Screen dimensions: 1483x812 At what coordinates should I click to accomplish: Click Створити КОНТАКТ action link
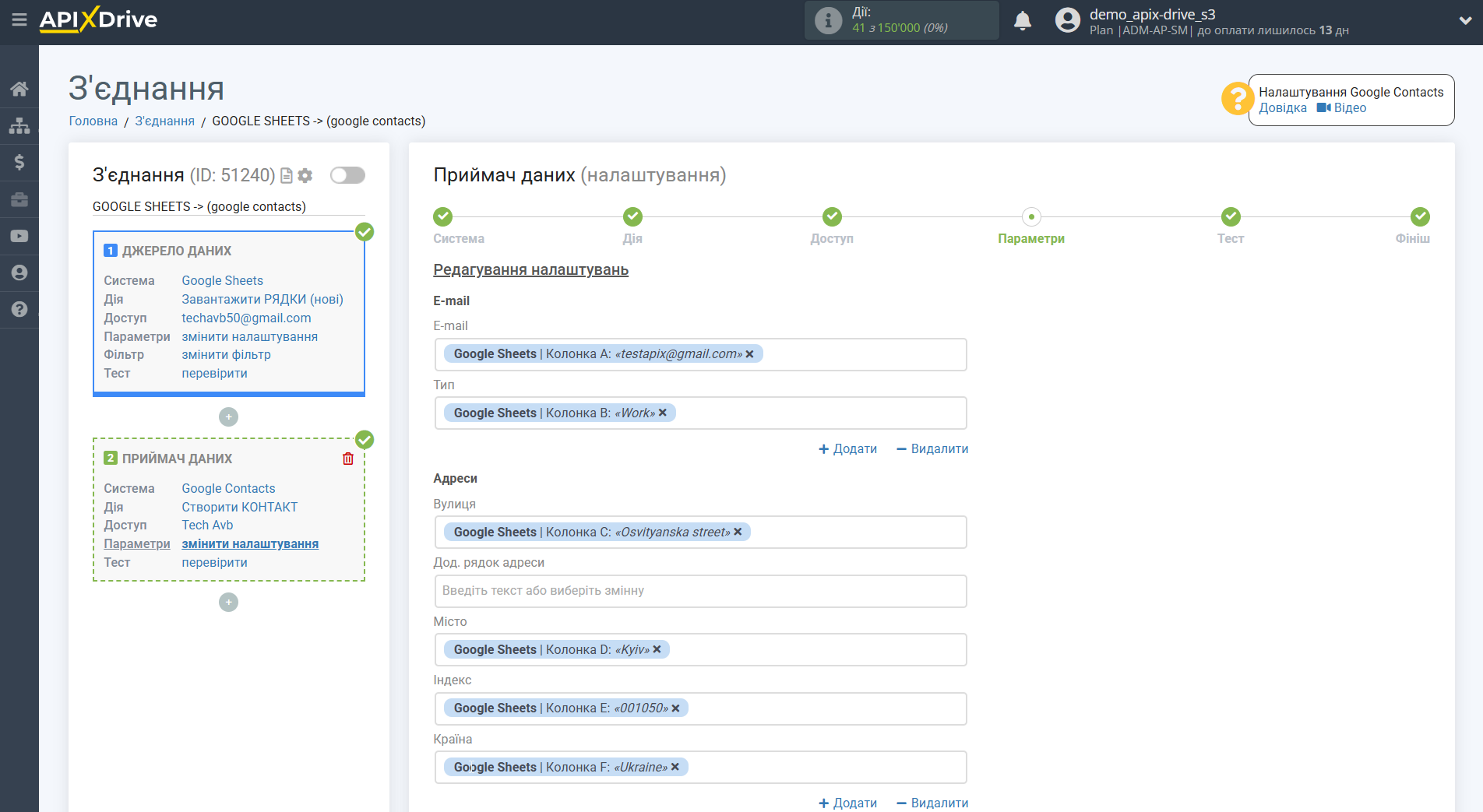point(240,508)
